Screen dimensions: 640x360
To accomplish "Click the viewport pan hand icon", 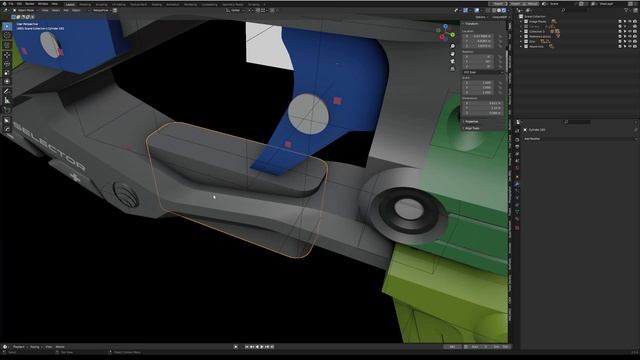I will 452,54.
